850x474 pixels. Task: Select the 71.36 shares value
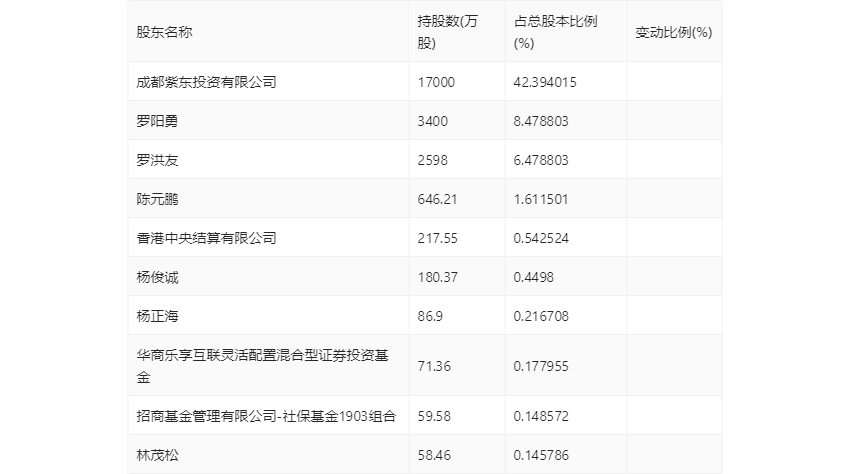[x=434, y=366]
